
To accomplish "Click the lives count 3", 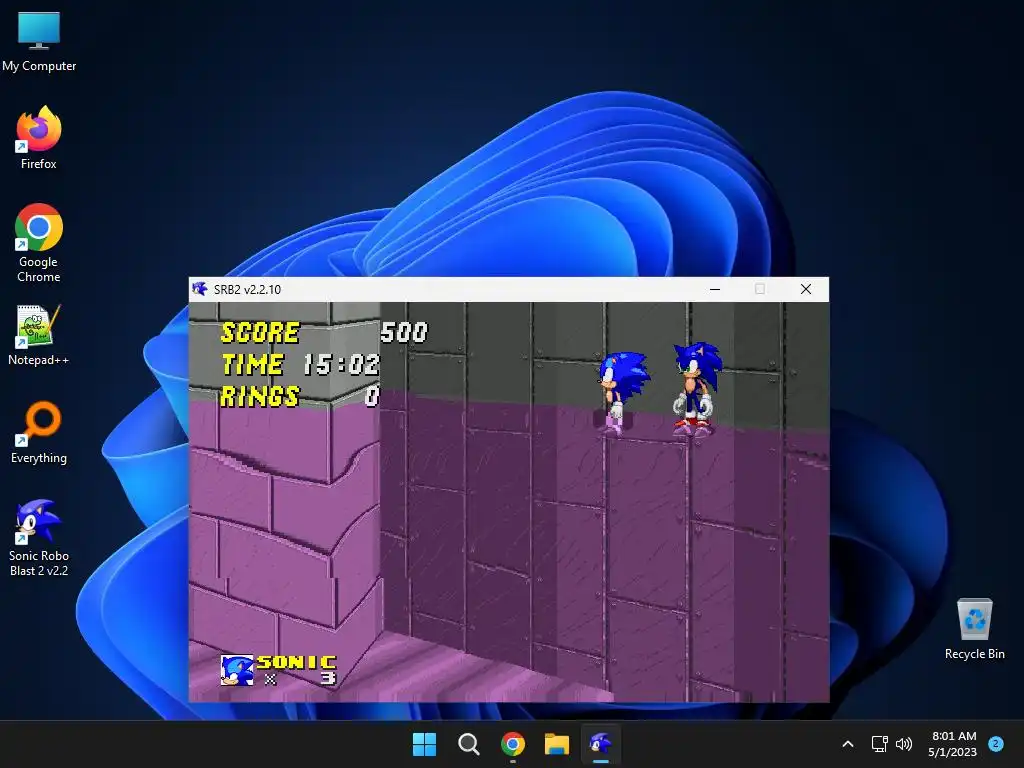I will coord(328,679).
